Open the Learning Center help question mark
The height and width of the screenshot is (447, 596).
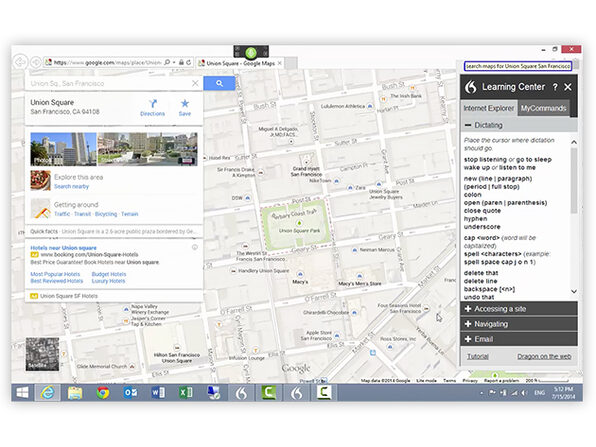click(555, 87)
